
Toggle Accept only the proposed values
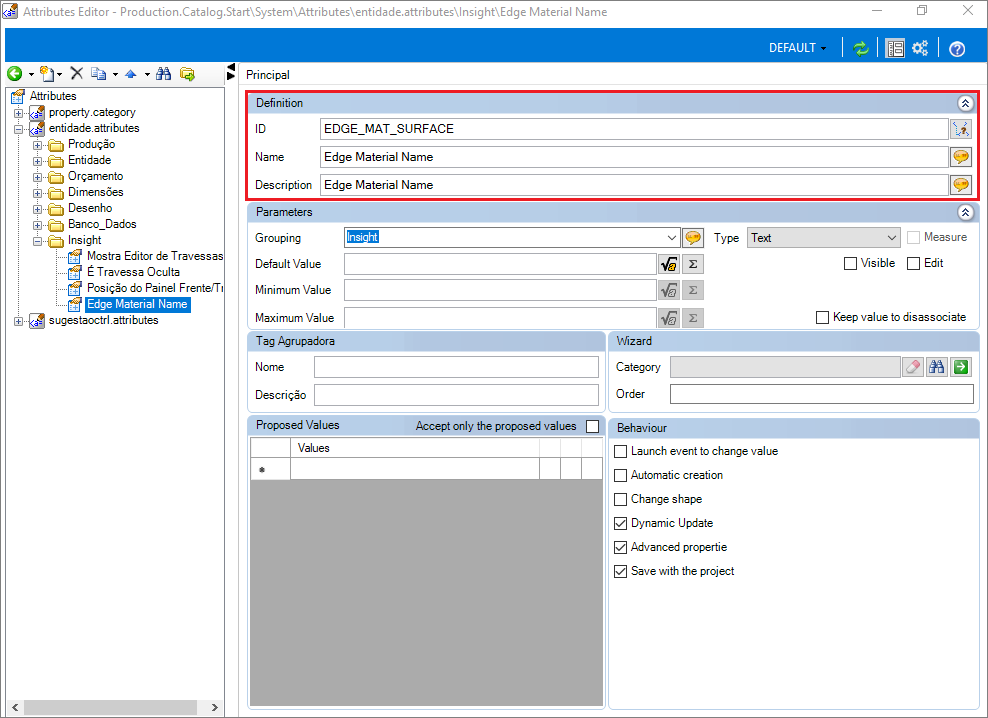pos(592,426)
